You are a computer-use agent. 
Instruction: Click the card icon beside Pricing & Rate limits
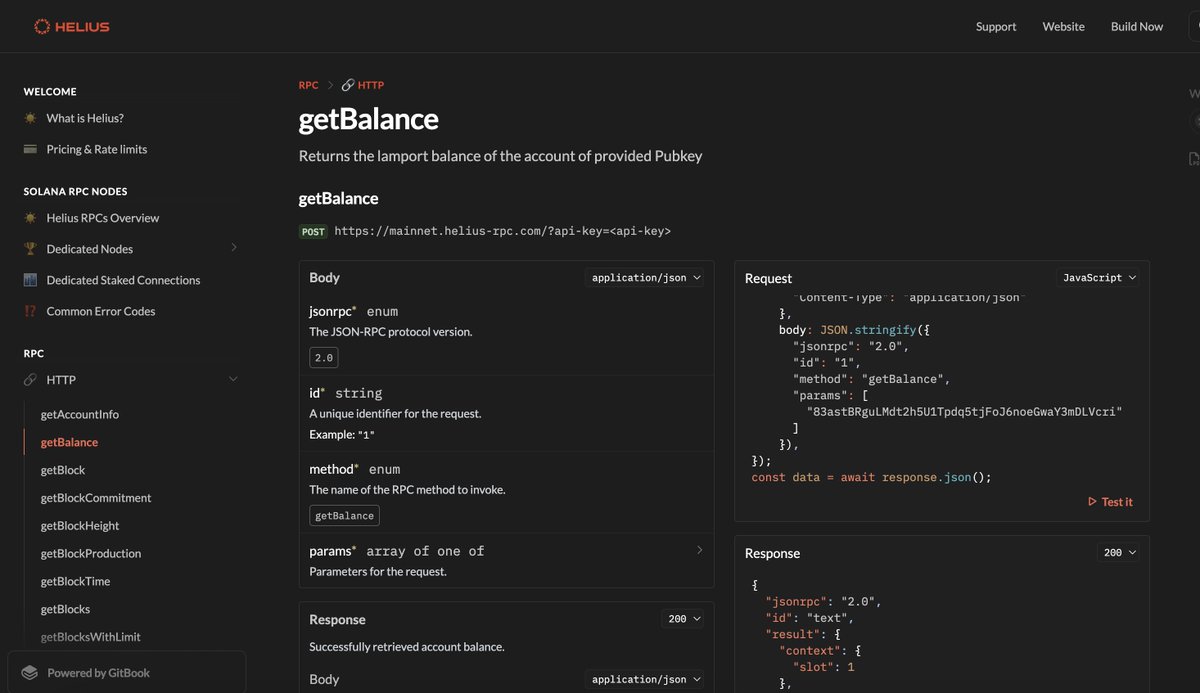pyautogui.click(x=30, y=149)
